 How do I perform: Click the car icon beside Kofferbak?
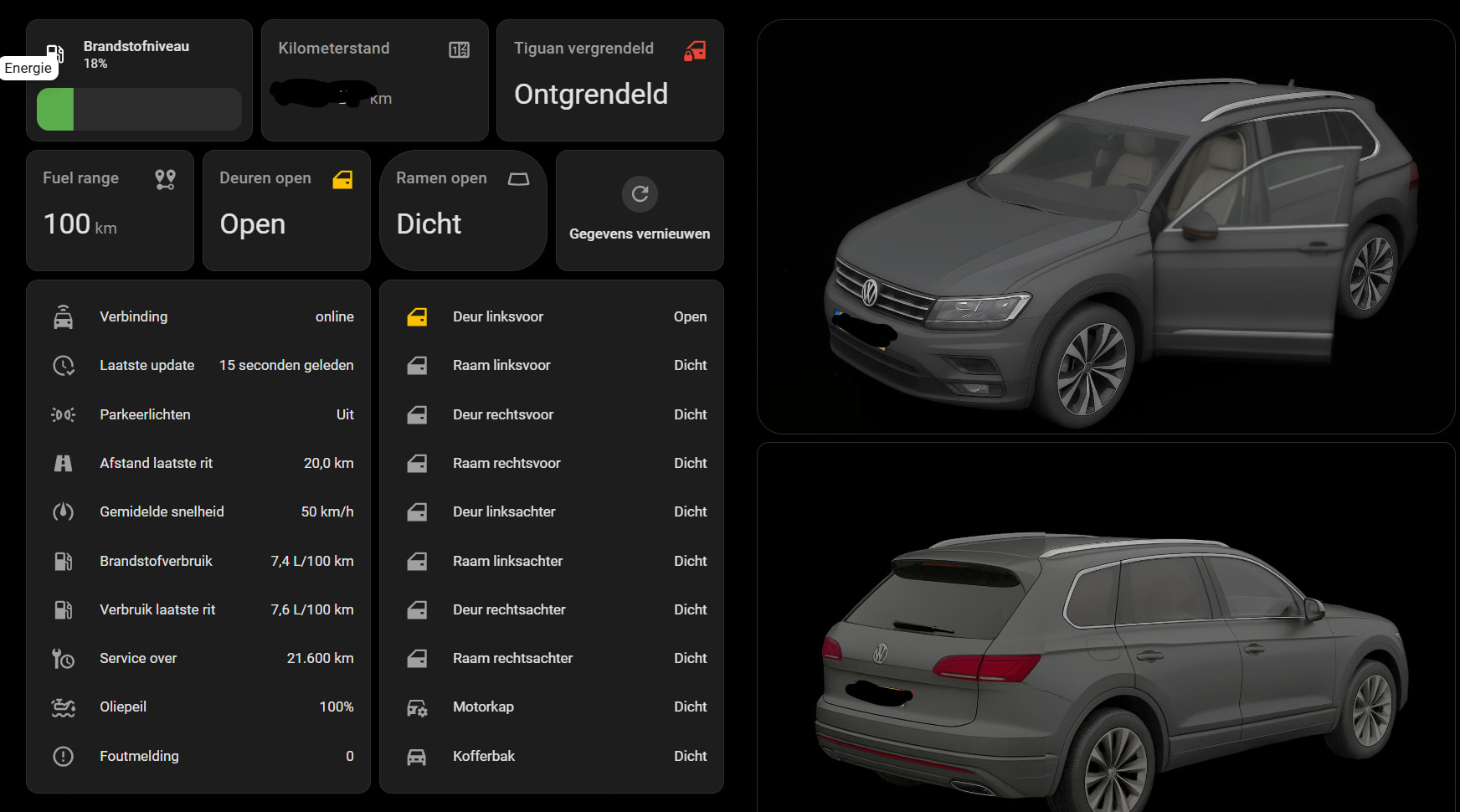[417, 757]
